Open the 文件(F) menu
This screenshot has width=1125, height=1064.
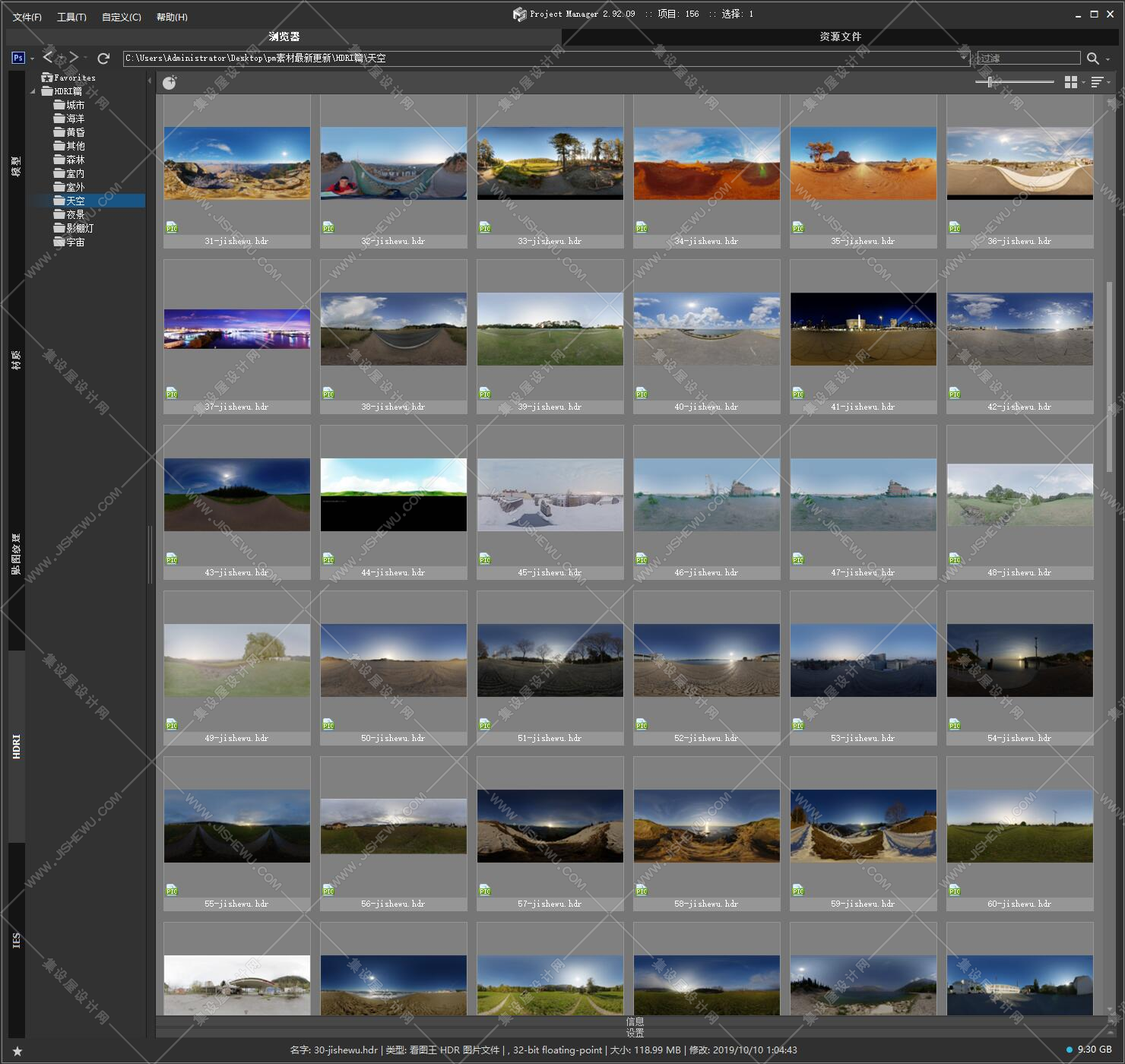click(x=27, y=17)
